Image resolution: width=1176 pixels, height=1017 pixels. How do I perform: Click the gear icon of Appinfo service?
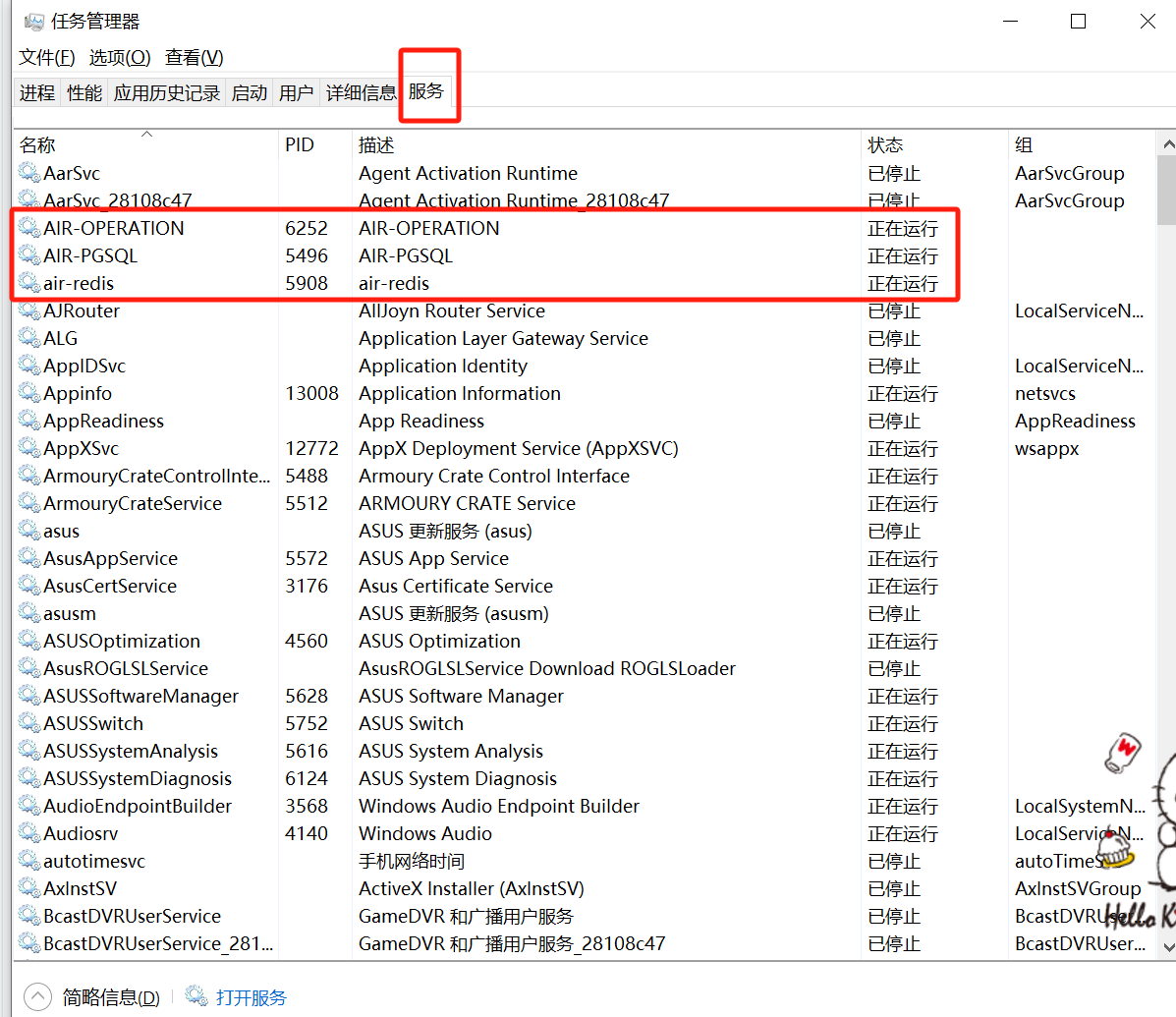coord(29,393)
